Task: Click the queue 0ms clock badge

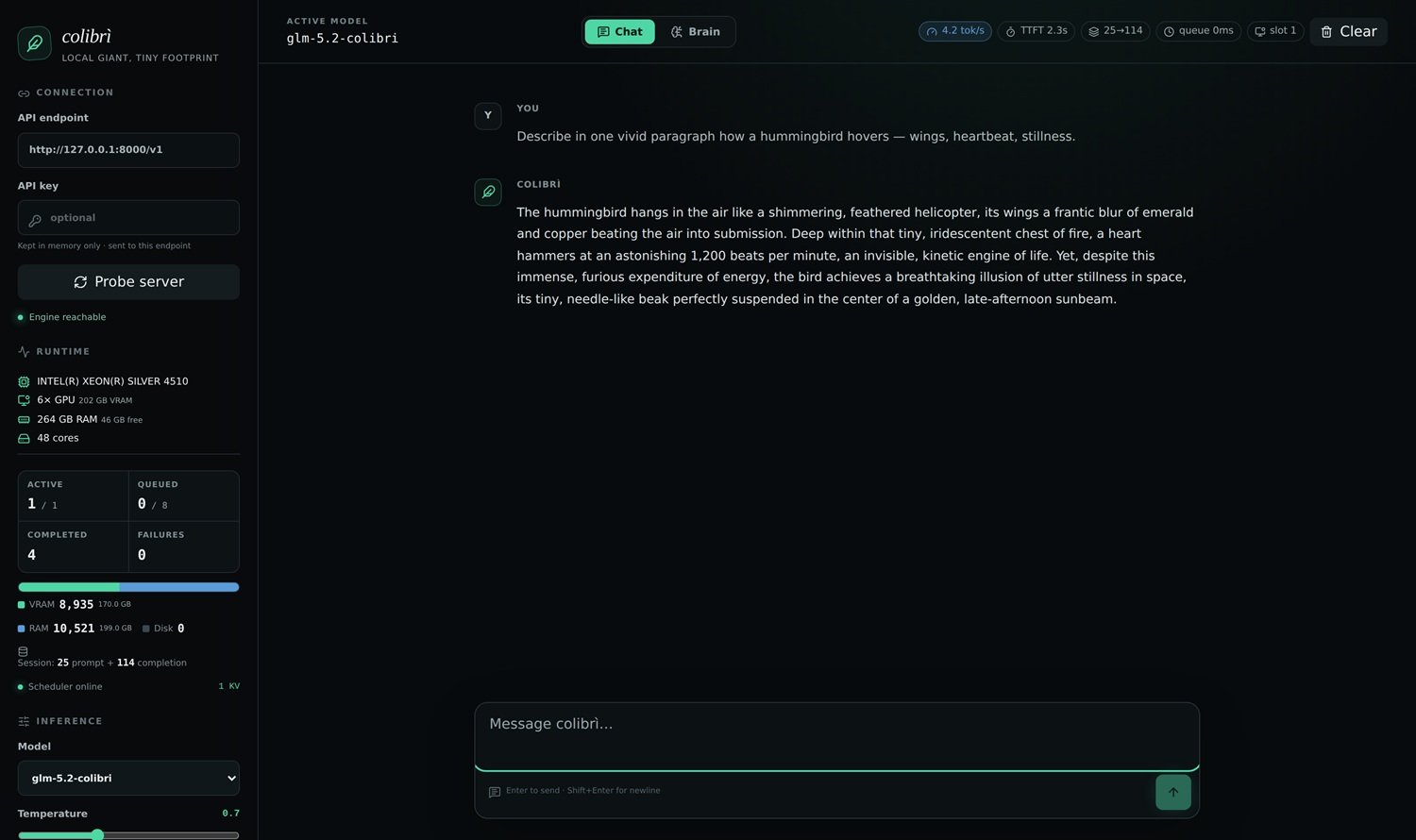Action: point(1198,31)
